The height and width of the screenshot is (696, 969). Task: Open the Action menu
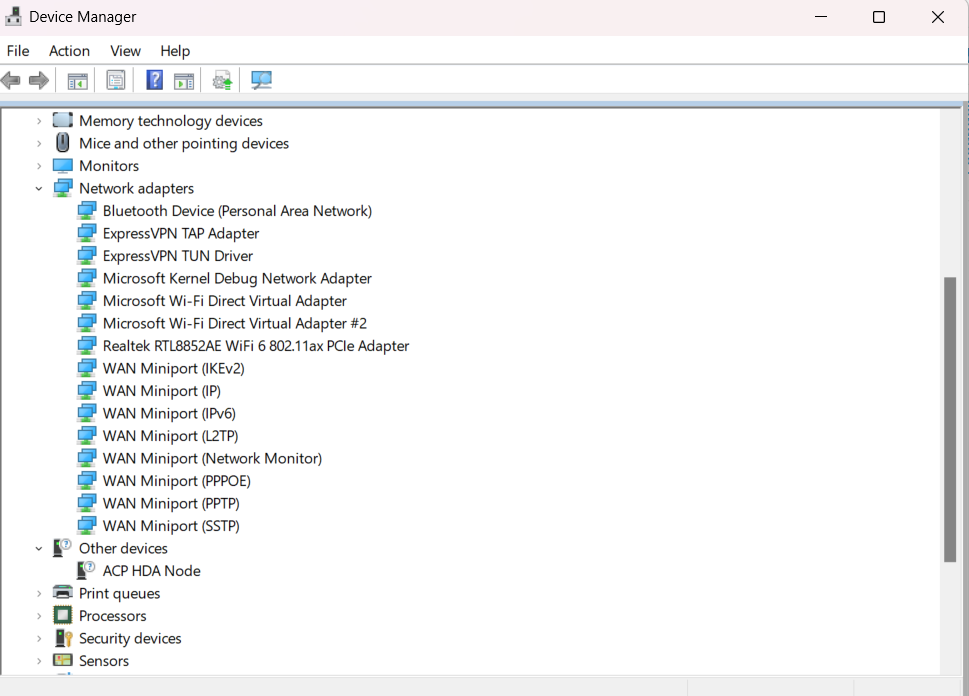69,51
